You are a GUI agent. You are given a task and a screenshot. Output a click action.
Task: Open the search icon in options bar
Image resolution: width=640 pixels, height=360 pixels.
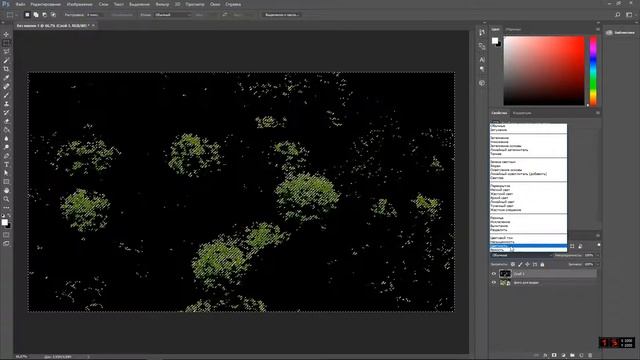click(x=618, y=15)
